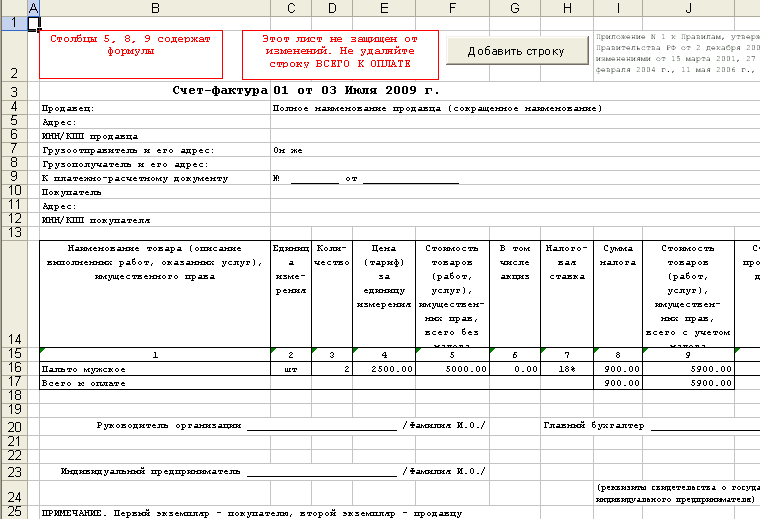Select column header I
The width and height of the screenshot is (760, 519).
tap(618, 8)
